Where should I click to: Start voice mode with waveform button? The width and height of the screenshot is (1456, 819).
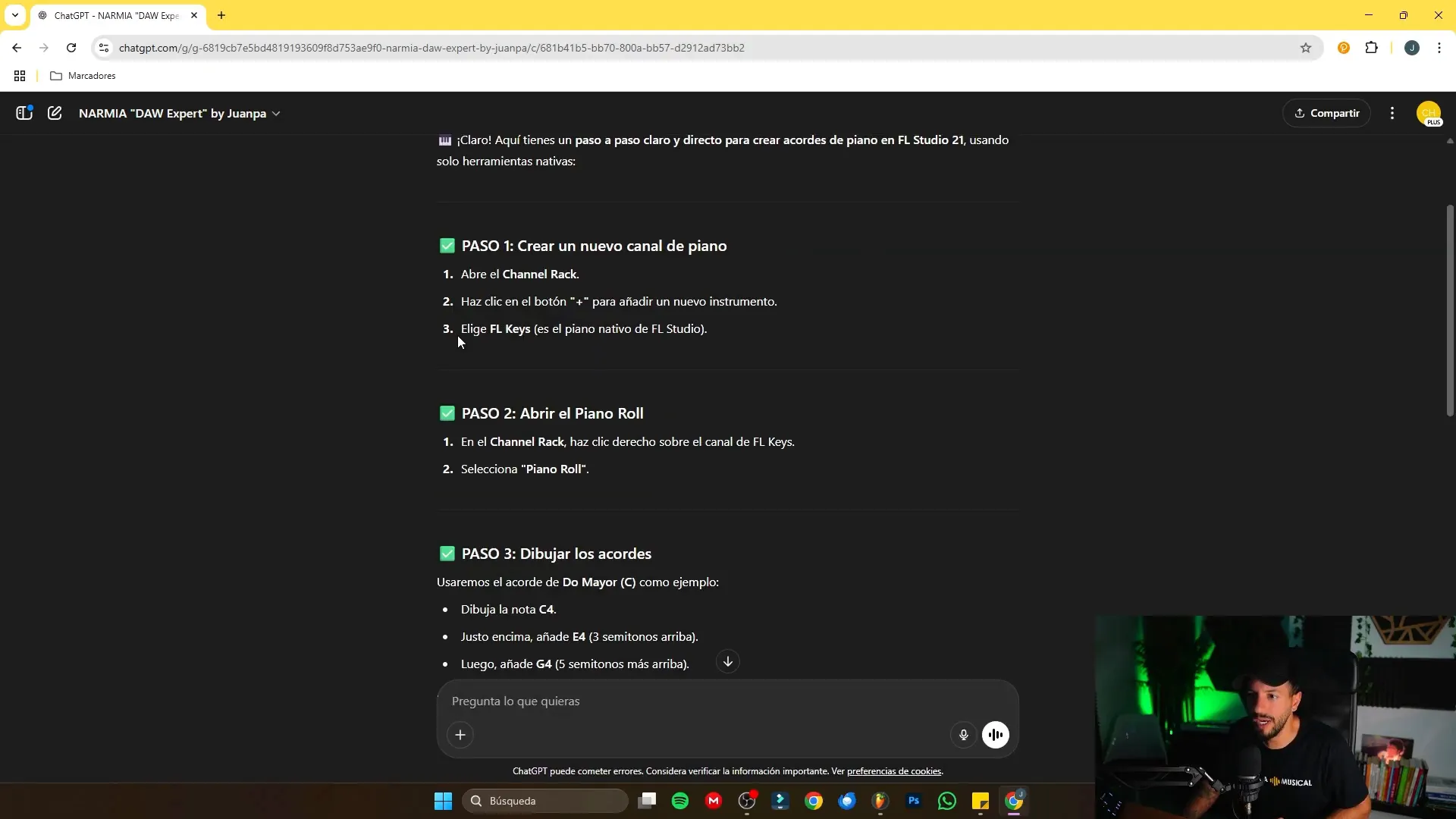996,735
